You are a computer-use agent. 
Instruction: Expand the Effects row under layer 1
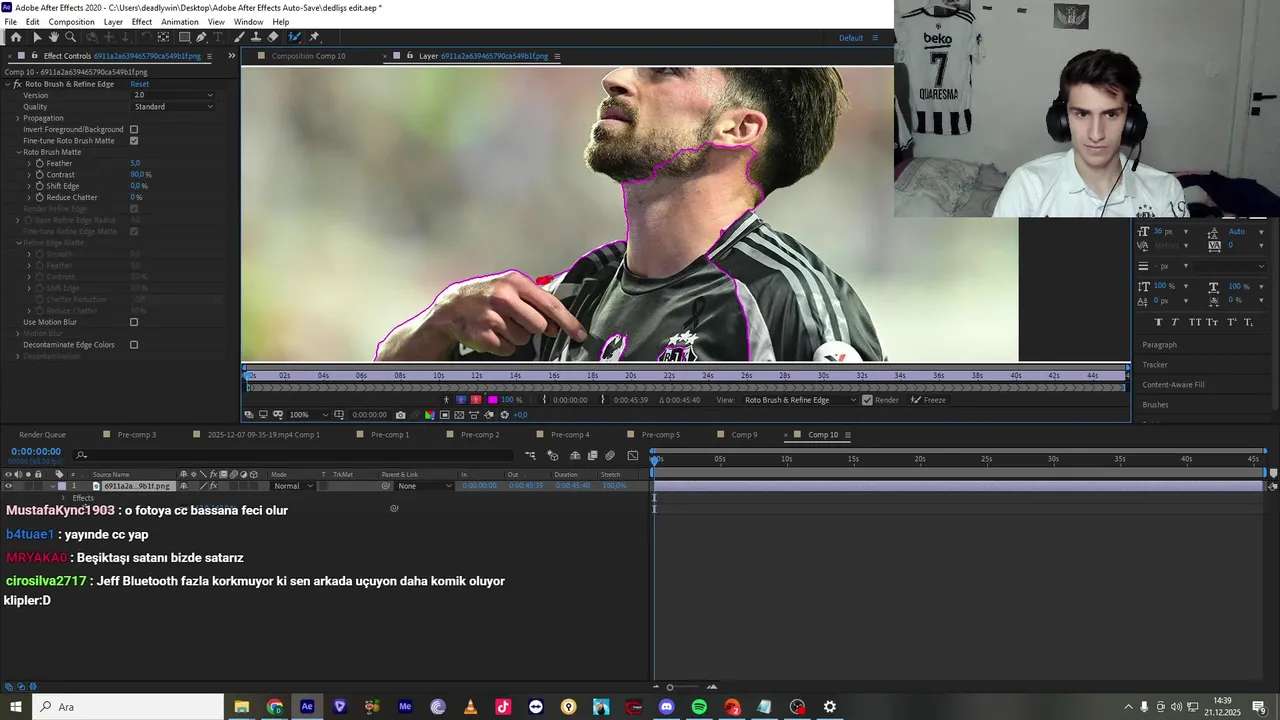tap(63, 498)
